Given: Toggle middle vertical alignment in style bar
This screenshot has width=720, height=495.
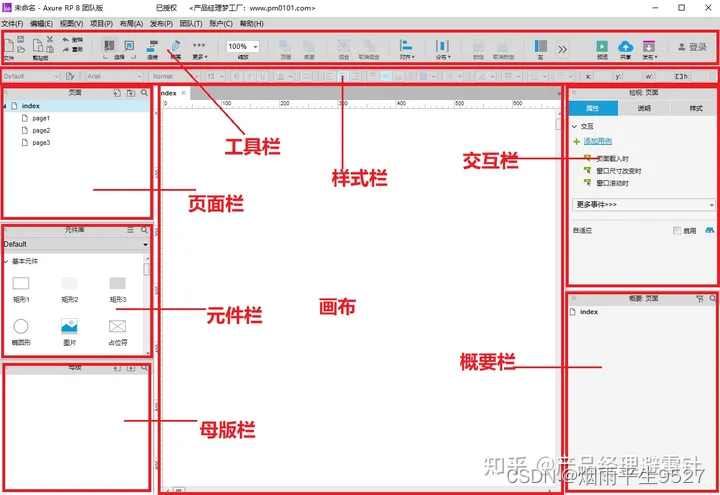Looking at the screenshot, I should (x=386, y=76).
